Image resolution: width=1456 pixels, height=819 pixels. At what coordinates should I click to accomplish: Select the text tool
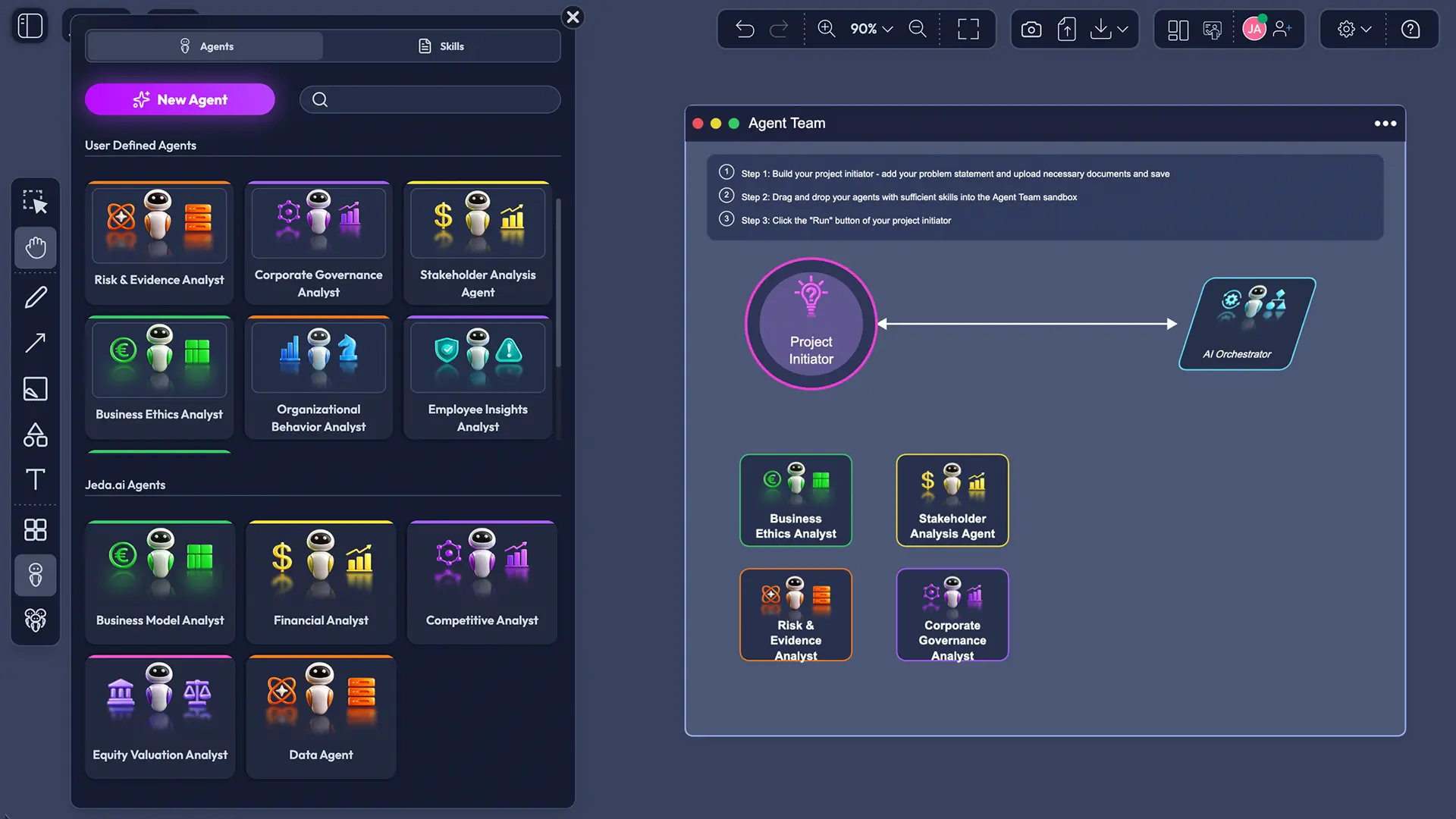pyautogui.click(x=35, y=479)
